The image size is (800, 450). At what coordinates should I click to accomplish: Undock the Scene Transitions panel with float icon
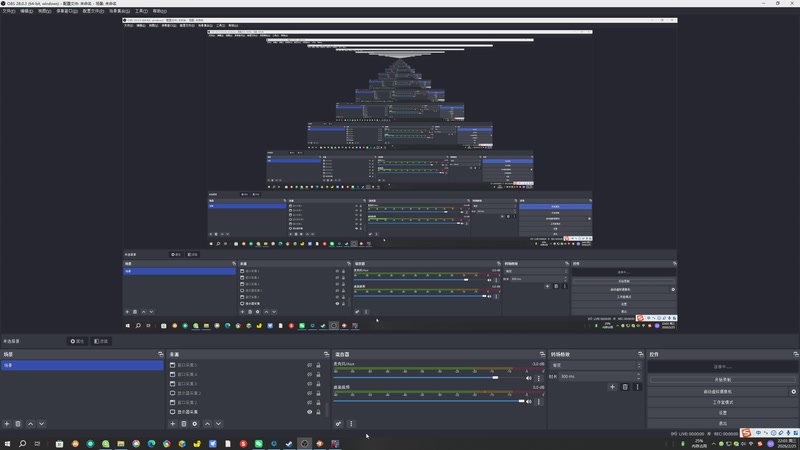coord(640,354)
